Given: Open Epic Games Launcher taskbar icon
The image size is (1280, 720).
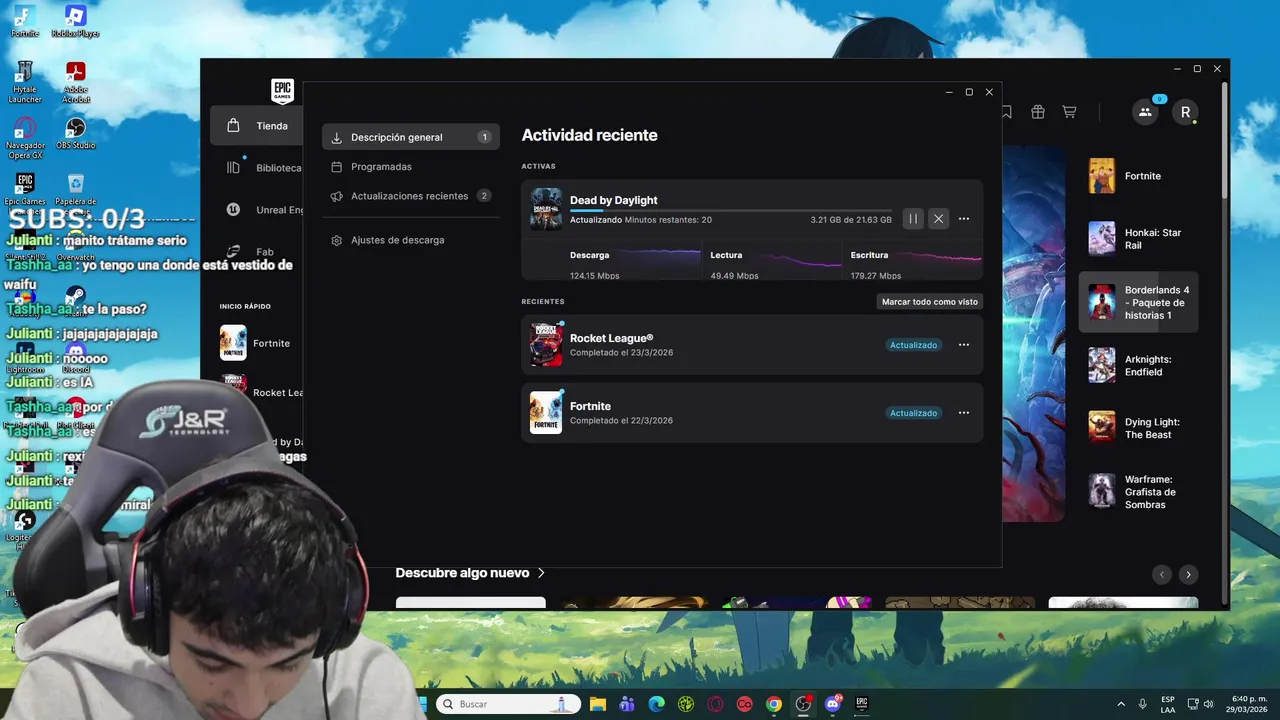Looking at the screenshot, I should [861, 704].
